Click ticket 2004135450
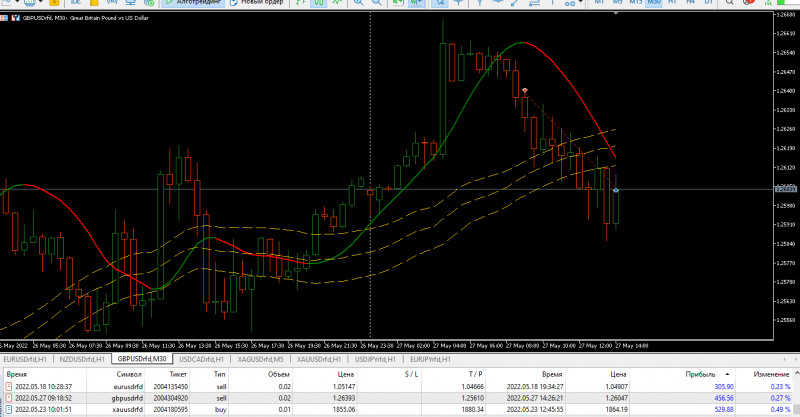Viewport: 800px width, 417px height. 170,387
